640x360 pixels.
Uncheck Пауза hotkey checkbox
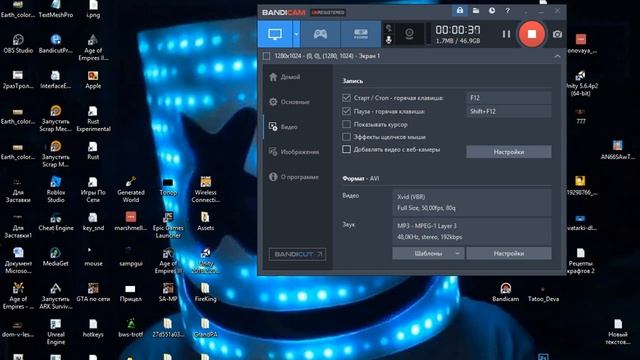click(347, 111)
